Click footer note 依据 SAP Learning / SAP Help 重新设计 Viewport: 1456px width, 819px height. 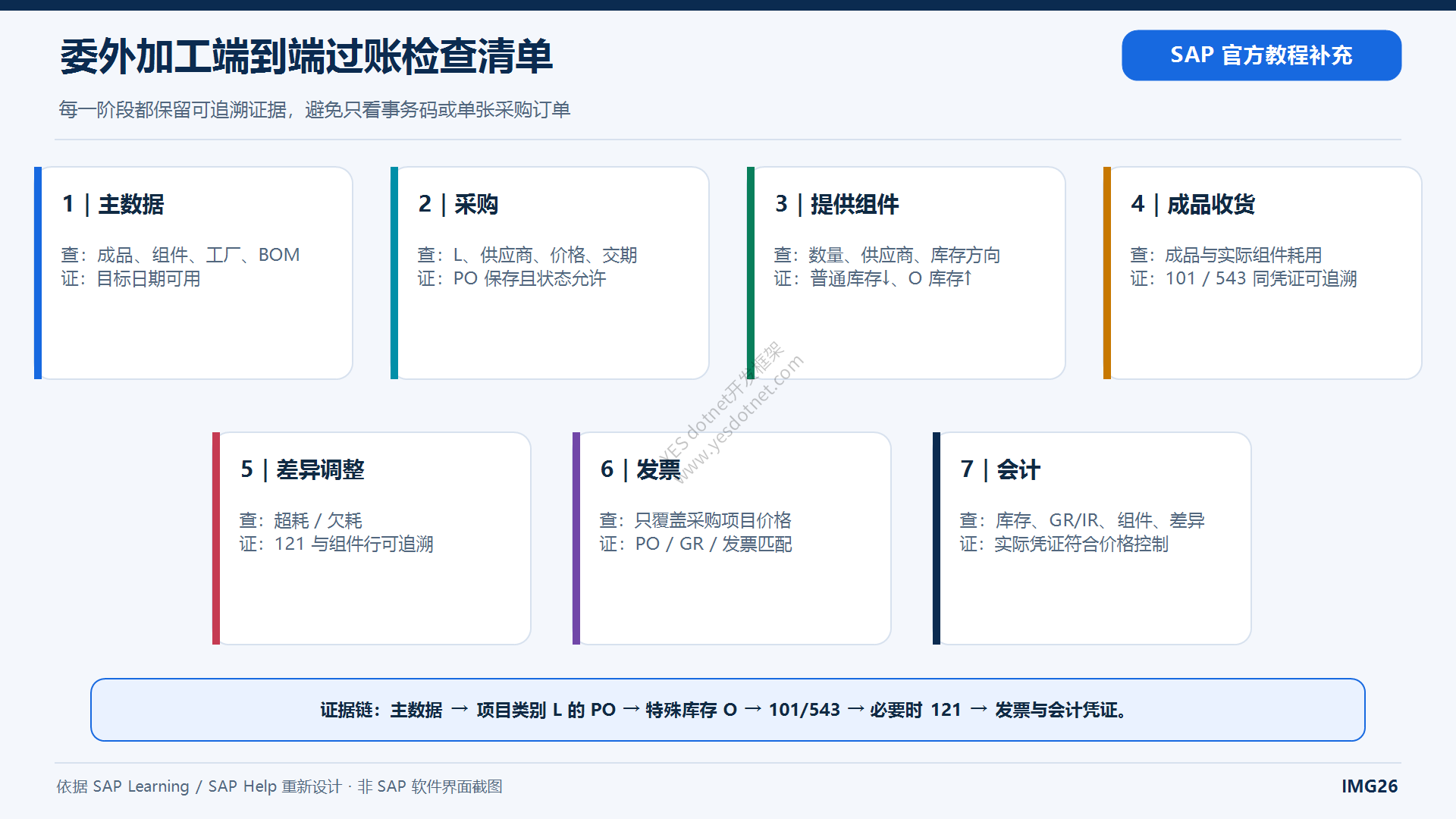(x=199, y=786)
